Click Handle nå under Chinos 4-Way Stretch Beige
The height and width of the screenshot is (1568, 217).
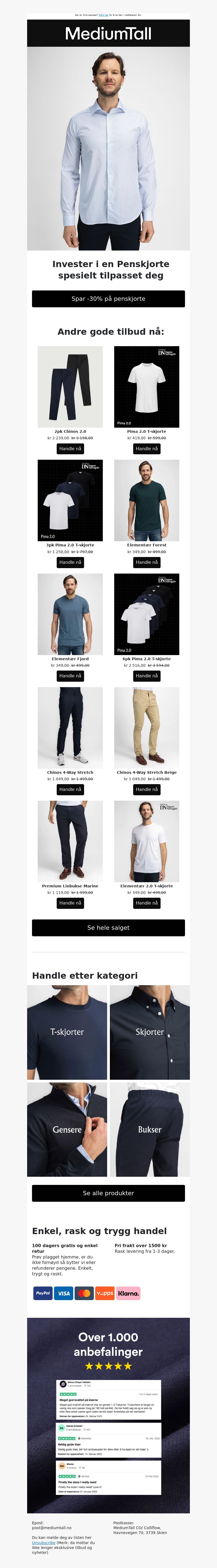pos(146,790)
